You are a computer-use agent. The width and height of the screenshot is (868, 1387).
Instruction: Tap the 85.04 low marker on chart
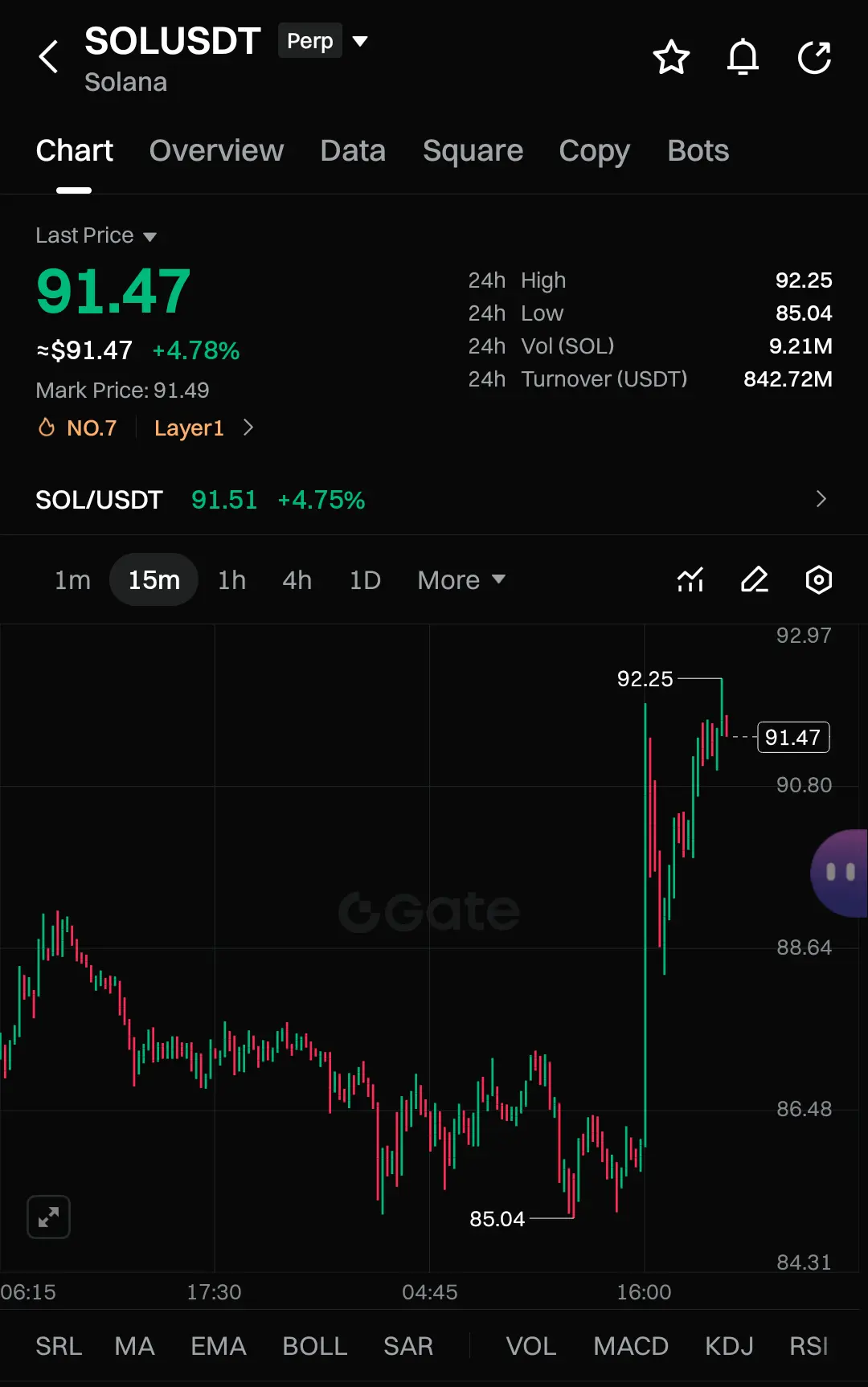point(497,1219)
